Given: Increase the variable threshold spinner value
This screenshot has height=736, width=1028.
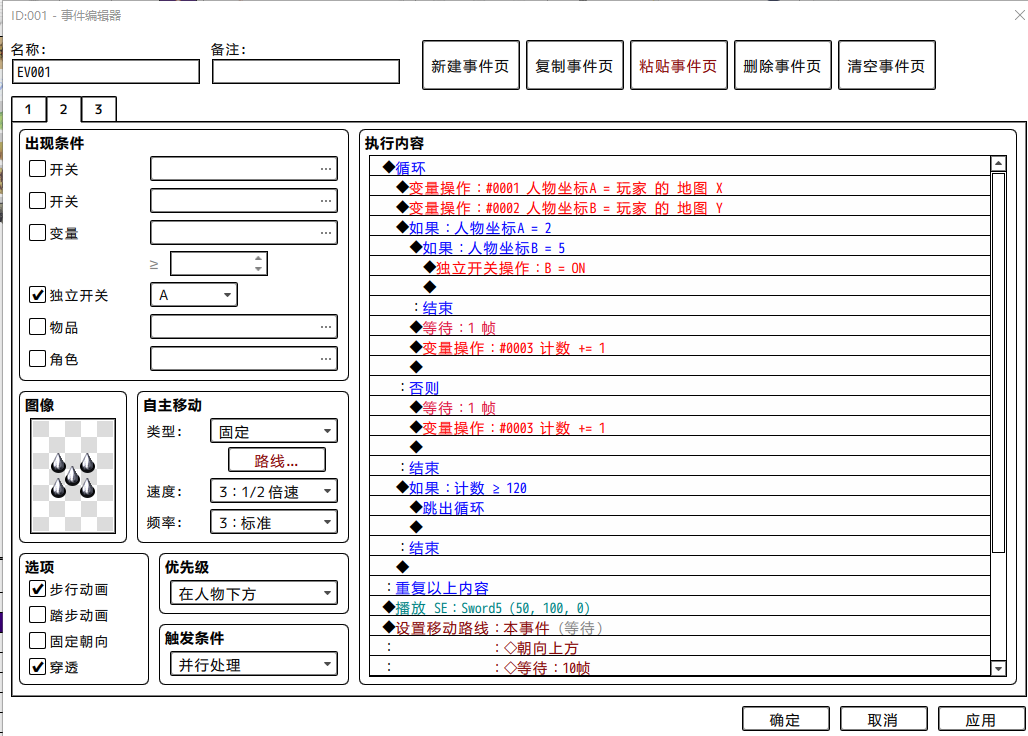Looking at the screenshot, I should [259, 258].
